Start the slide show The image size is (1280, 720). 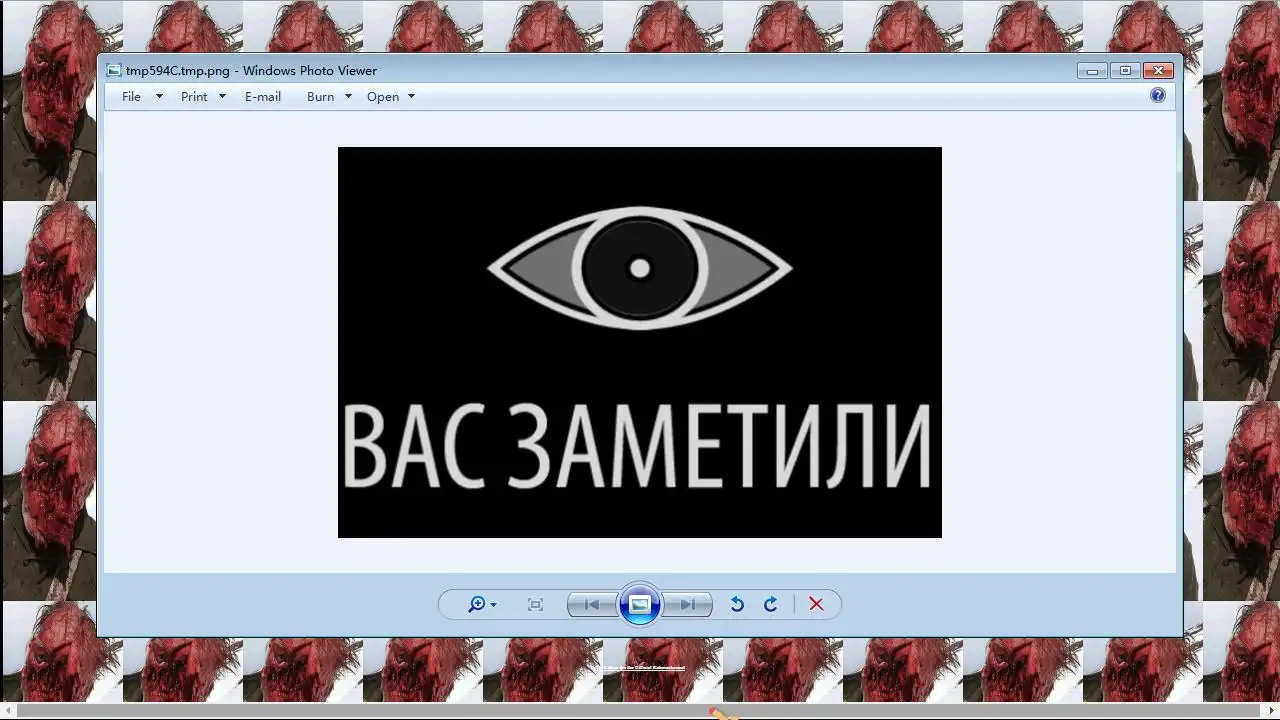[640, 604]
